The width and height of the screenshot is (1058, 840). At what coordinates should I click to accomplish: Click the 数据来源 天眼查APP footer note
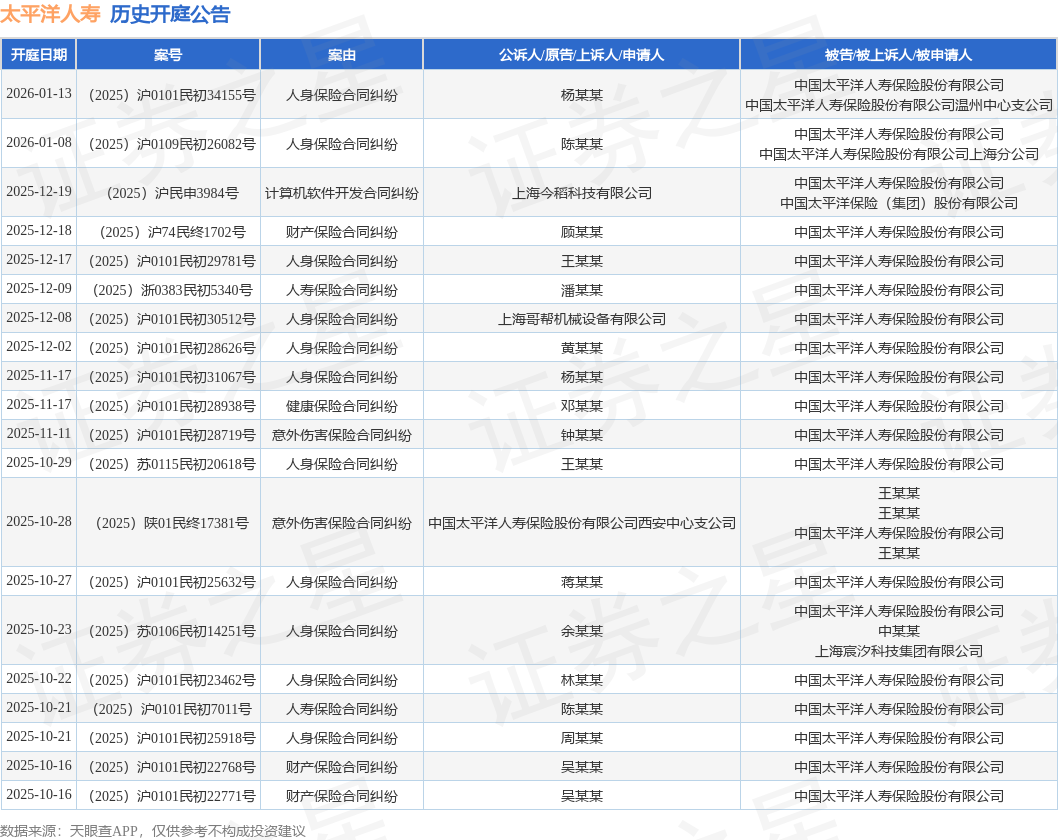[x=152, y=831]
